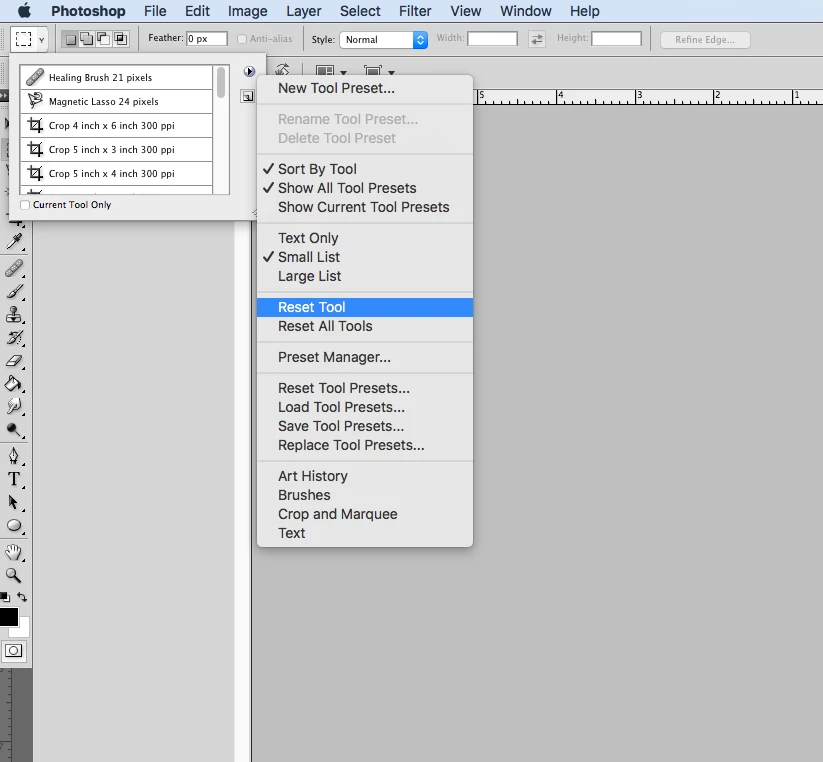This screenshot has height=762, width=823.
Task: Open the Filter menu
Action: click(x=415, y=11)
